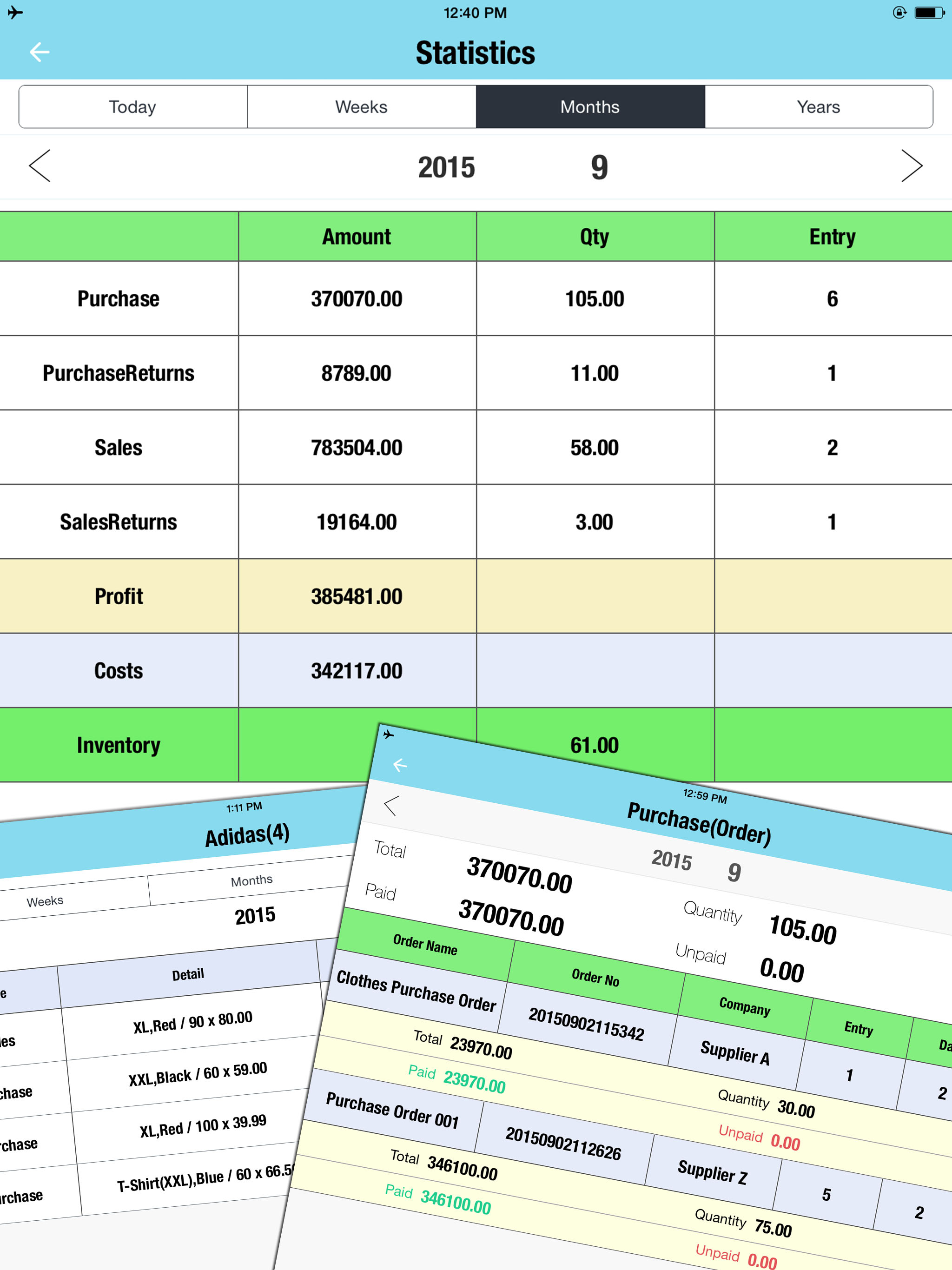Tap the Entry column header in Statistics table
The height and width of the screenshot is (1270, 952).
pyautogui.click(x=833, y=237)
